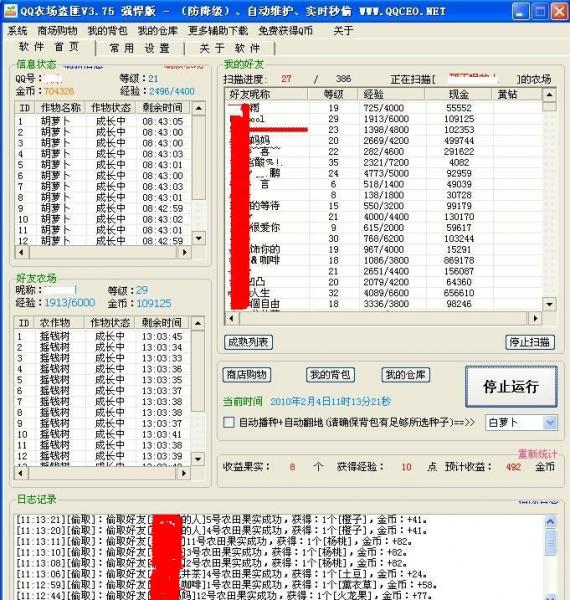Open the 我的仓库 menu
The image size is (570, 600).
click(158, 31)
